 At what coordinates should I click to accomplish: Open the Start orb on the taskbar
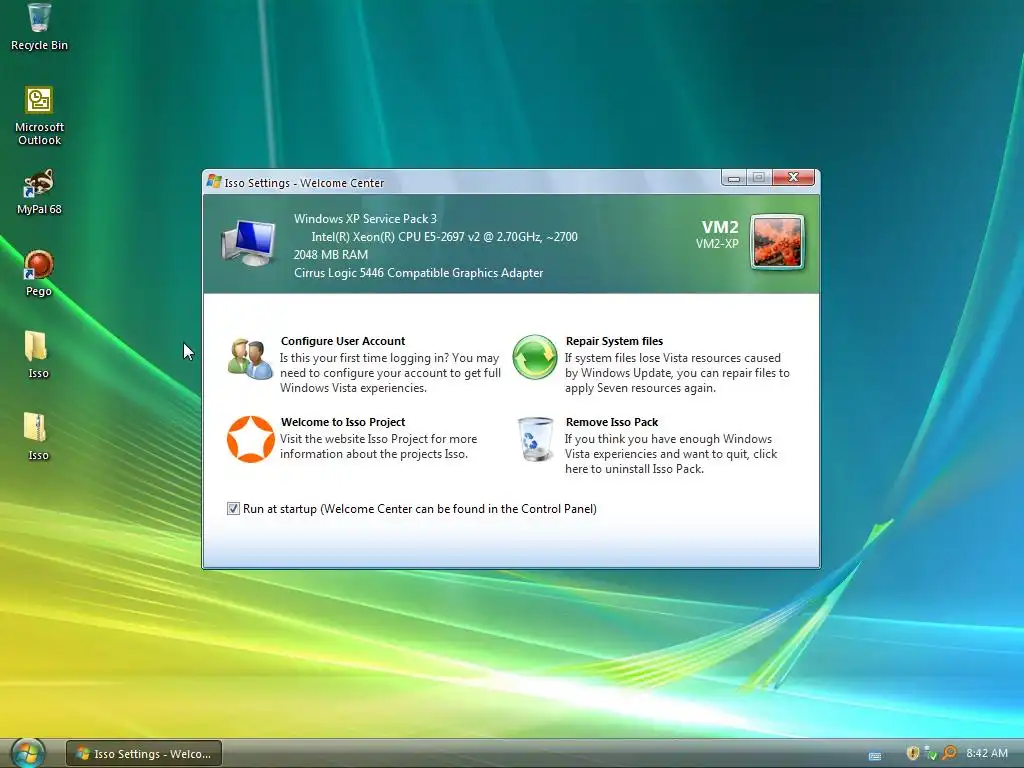point(28,753)
